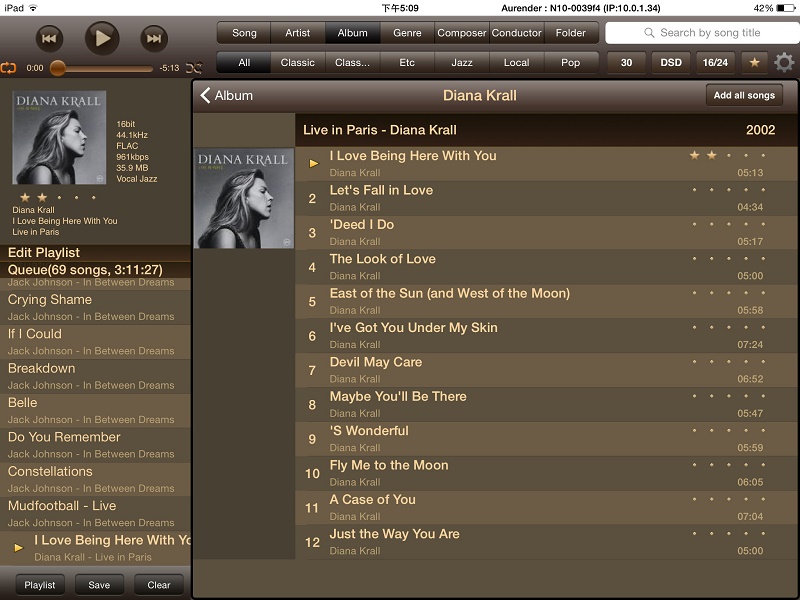Screen dimensions: 800x600
Task: Select the Classic category filter
Action: (298, 63)
